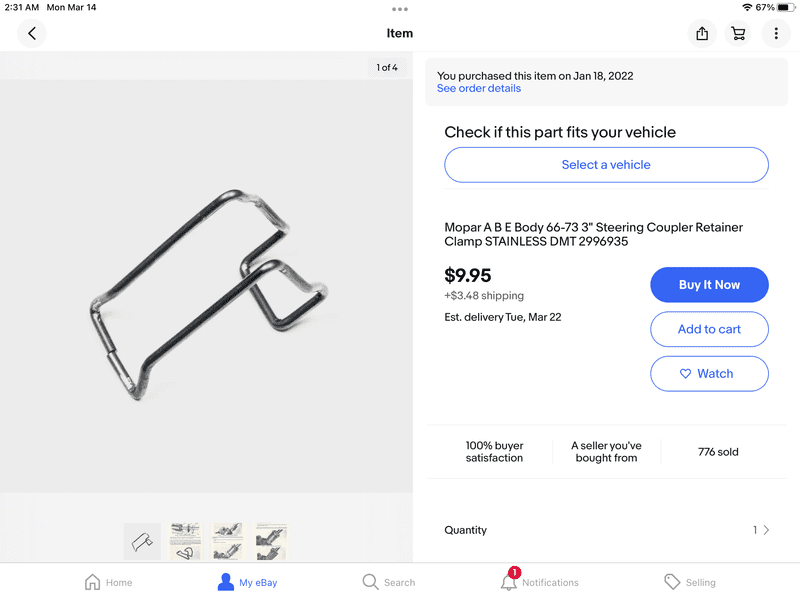This screenshot has width=800, height=600.
Task: Select the second image thumbnail
Action: tap(185, 541)
